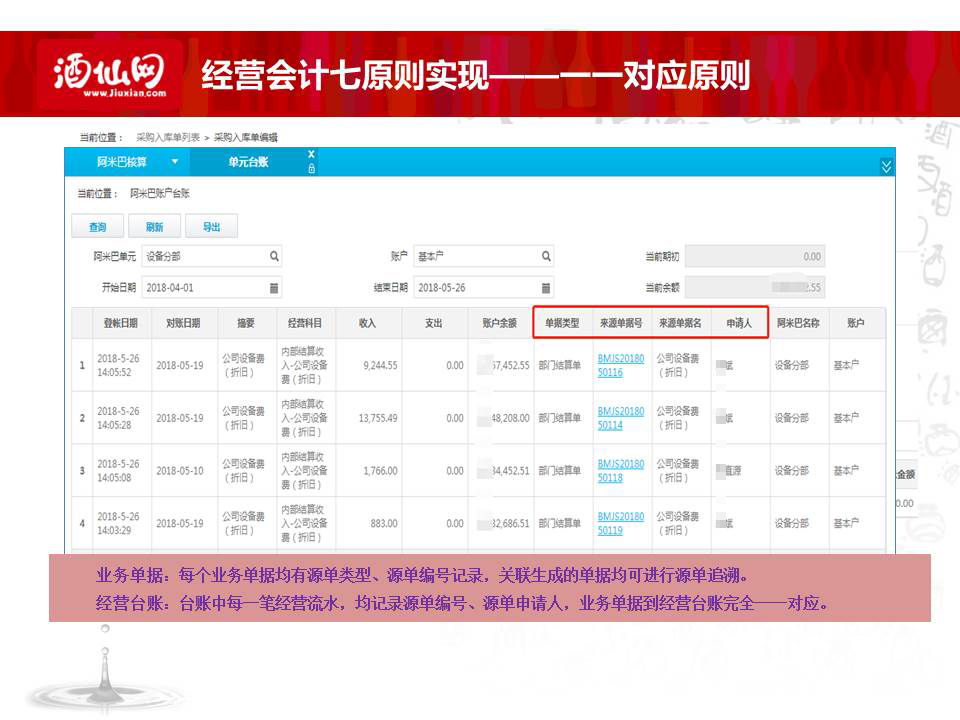Click the 采购入库单列表 breadcrumb
960x720 pixels.
[x=168, y=137]
